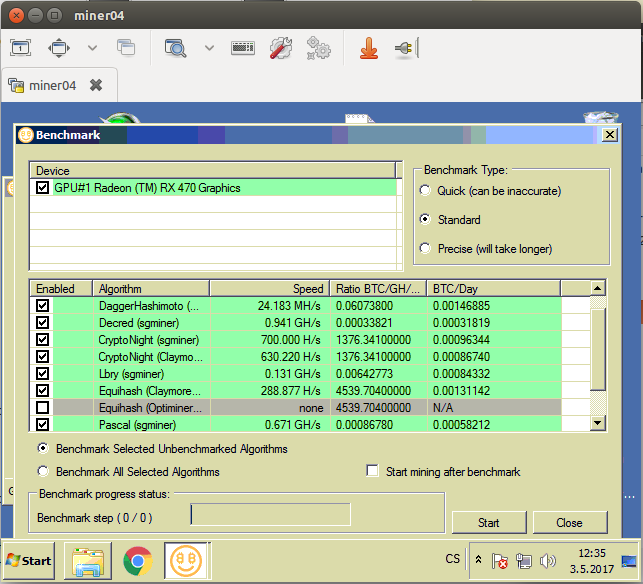Image resolution: width=643 pixels, height=584 pixels.
Task: Click the tools gears icon
Action: tap(319, 48)
